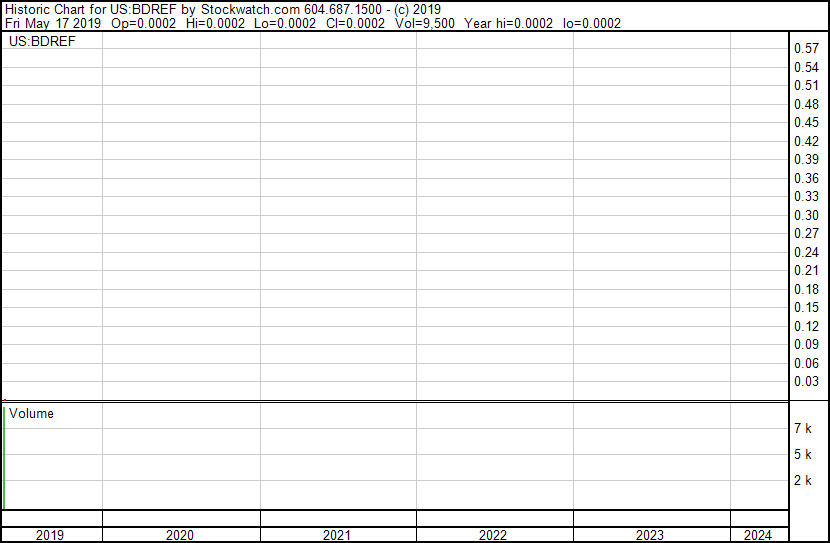Click the 0.39 price axis label
Viewport: 830px width, 543px height.
coord(806,159)
